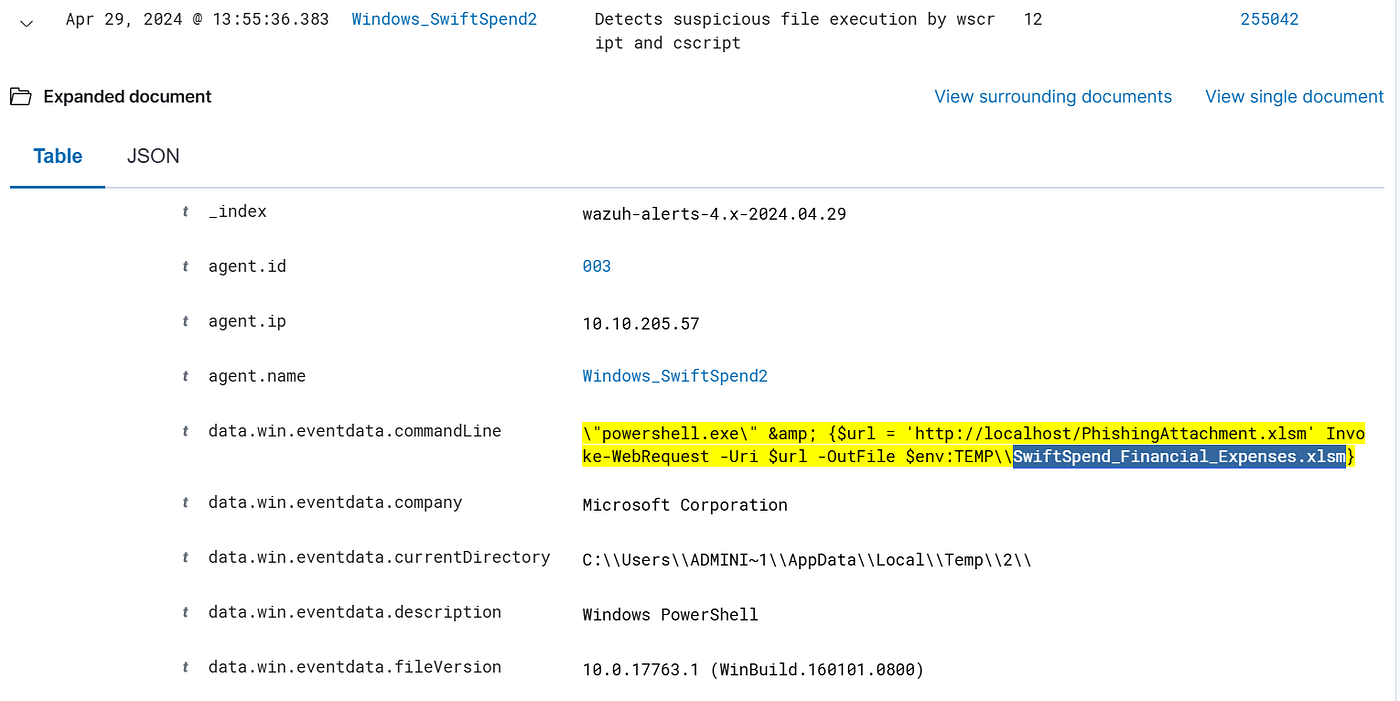This screenshot has height=701, width=1400.
Task: Click the type icon beside data.win.eventdata.company
Action: [x=185, y=503]
